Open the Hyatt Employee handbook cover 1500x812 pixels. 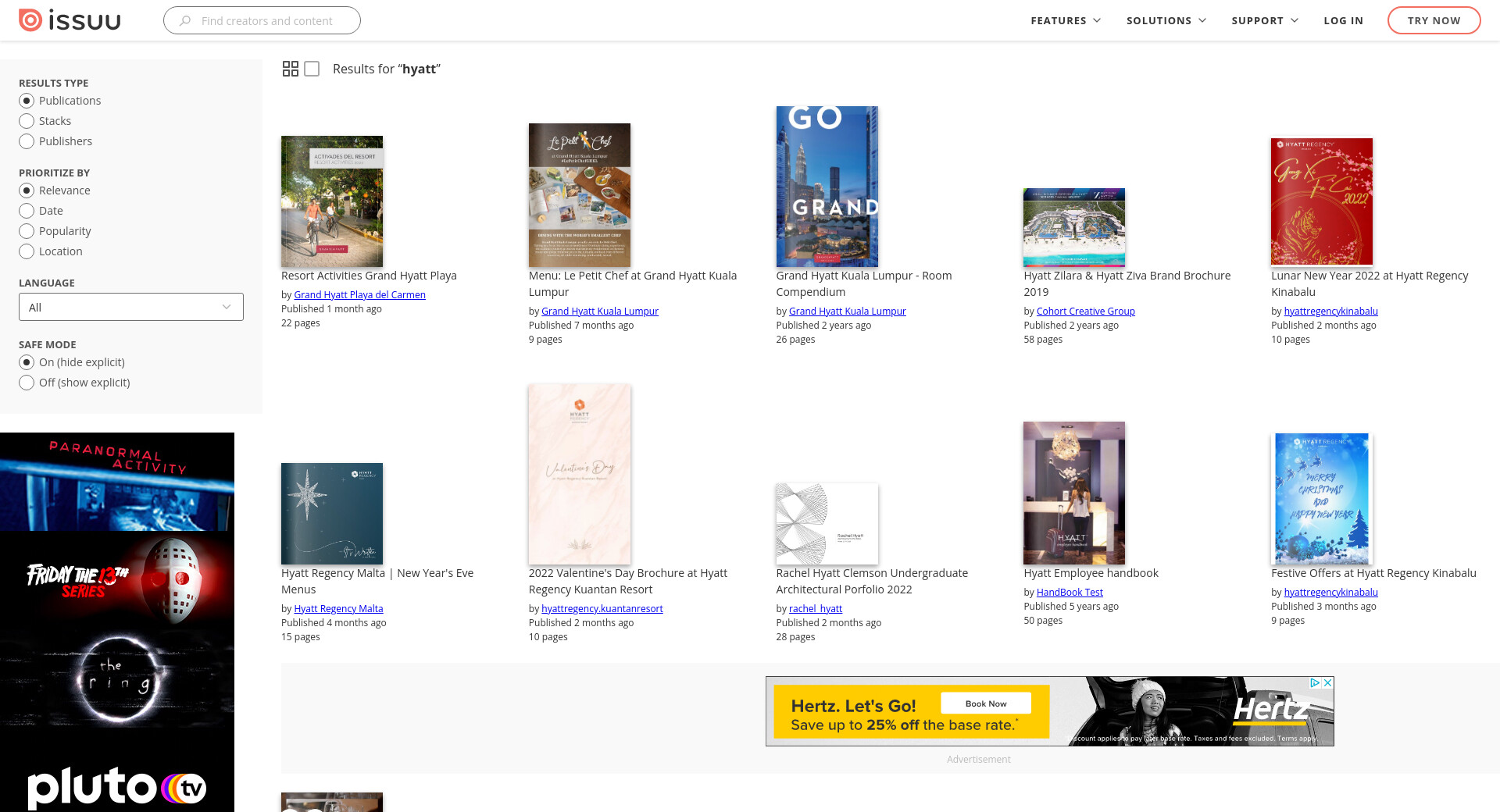1074,493
